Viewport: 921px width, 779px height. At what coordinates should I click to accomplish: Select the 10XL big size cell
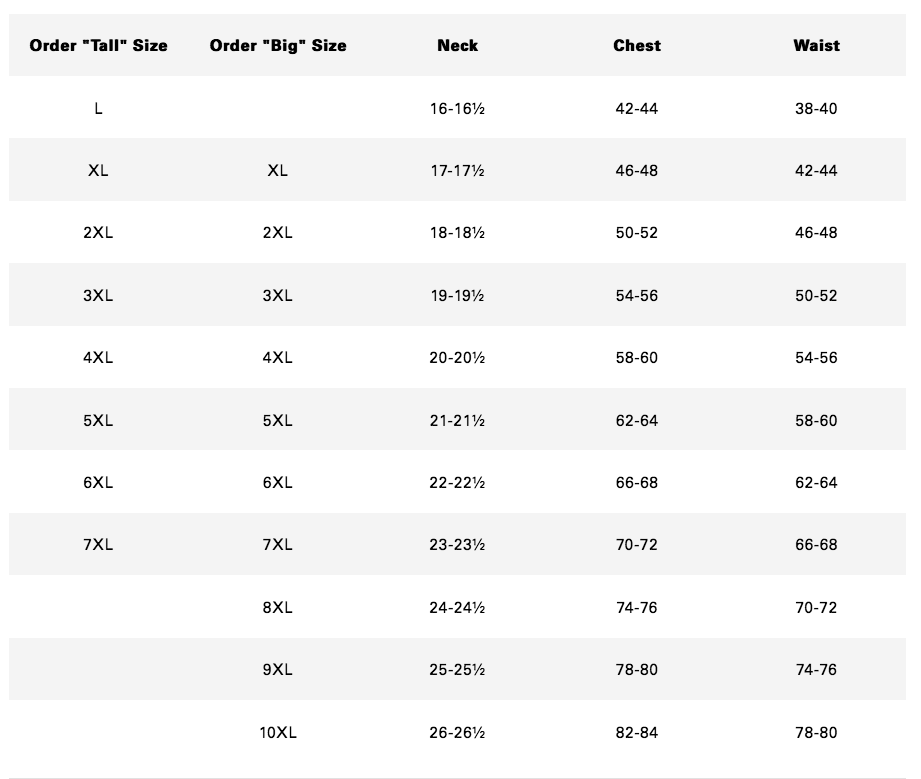[278, 732]
